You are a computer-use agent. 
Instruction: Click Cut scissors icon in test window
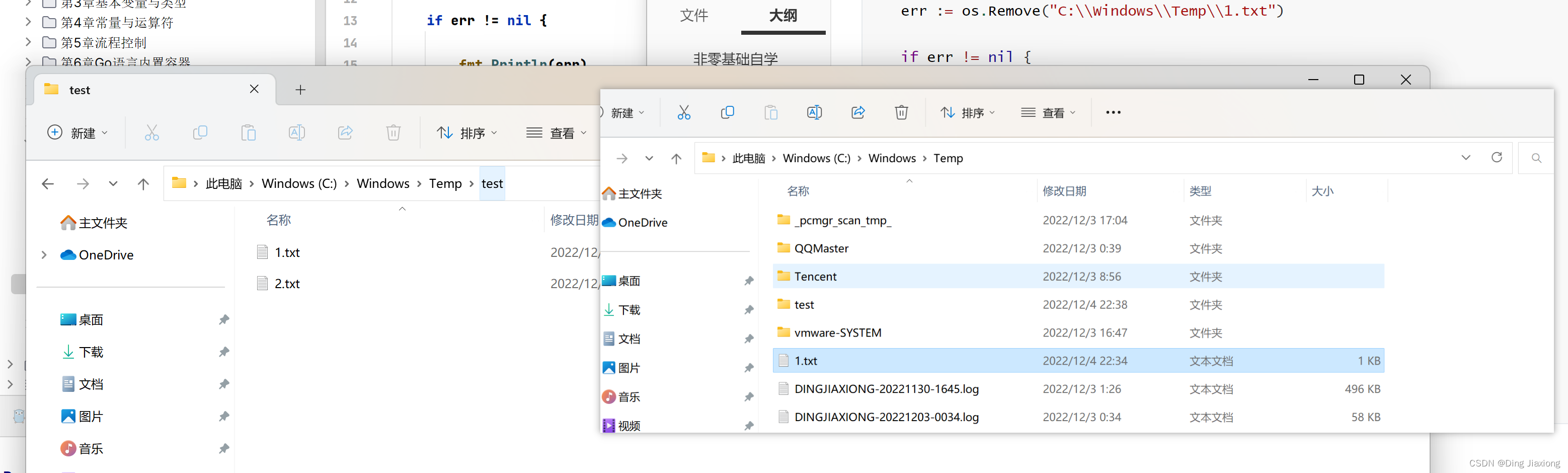point(151,133)
